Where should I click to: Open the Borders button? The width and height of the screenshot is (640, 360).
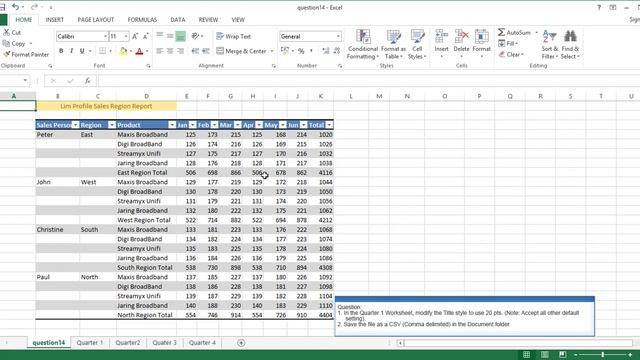click(102, 51)
